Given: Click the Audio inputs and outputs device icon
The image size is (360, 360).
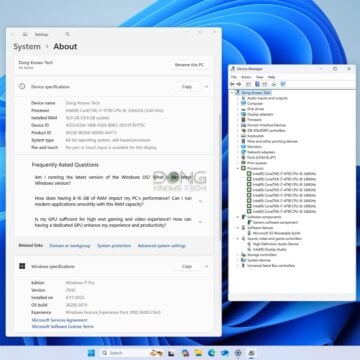Looking at the screenshot, I should point(244,98).
